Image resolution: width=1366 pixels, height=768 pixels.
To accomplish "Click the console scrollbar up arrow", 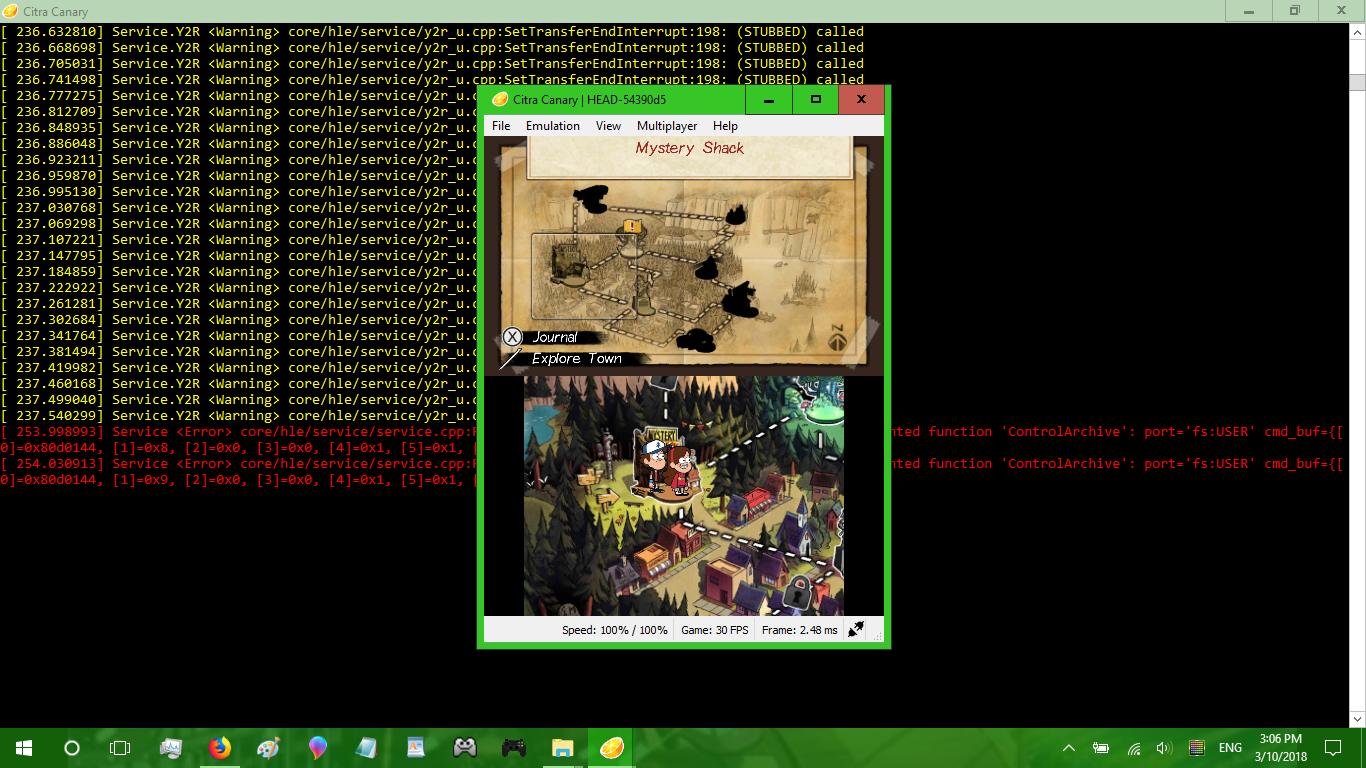I will click(x=1357, y=32).
